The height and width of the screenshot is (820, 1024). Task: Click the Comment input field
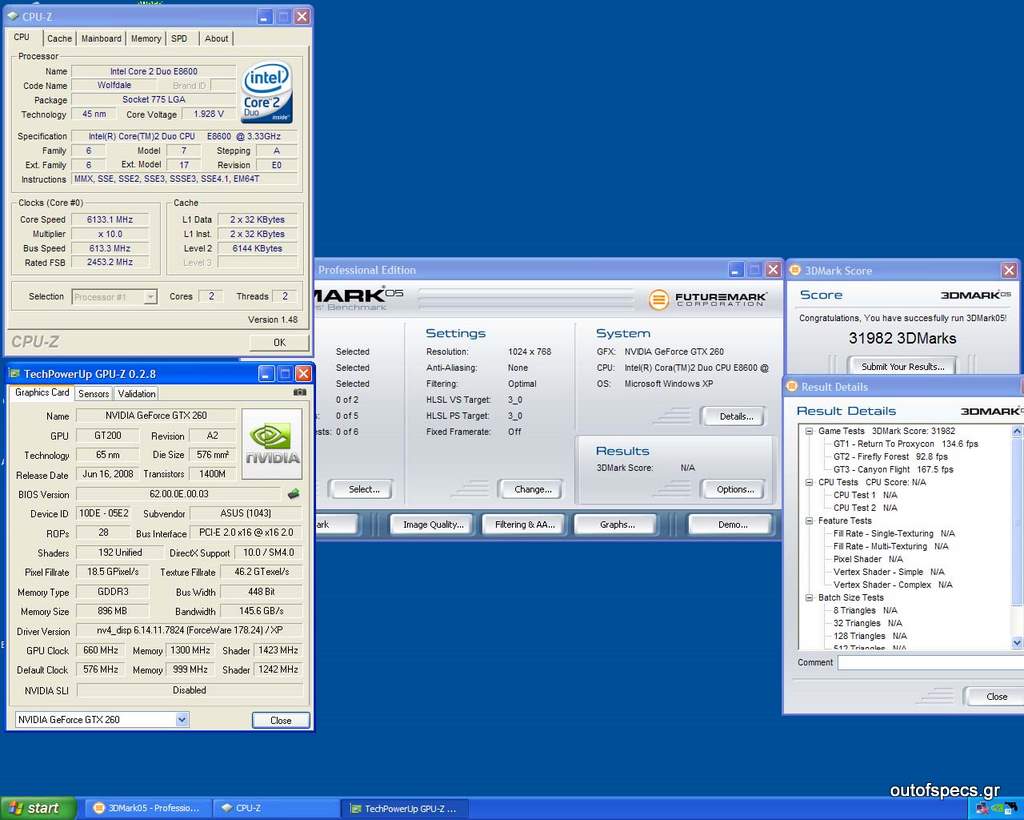[931, 663]
